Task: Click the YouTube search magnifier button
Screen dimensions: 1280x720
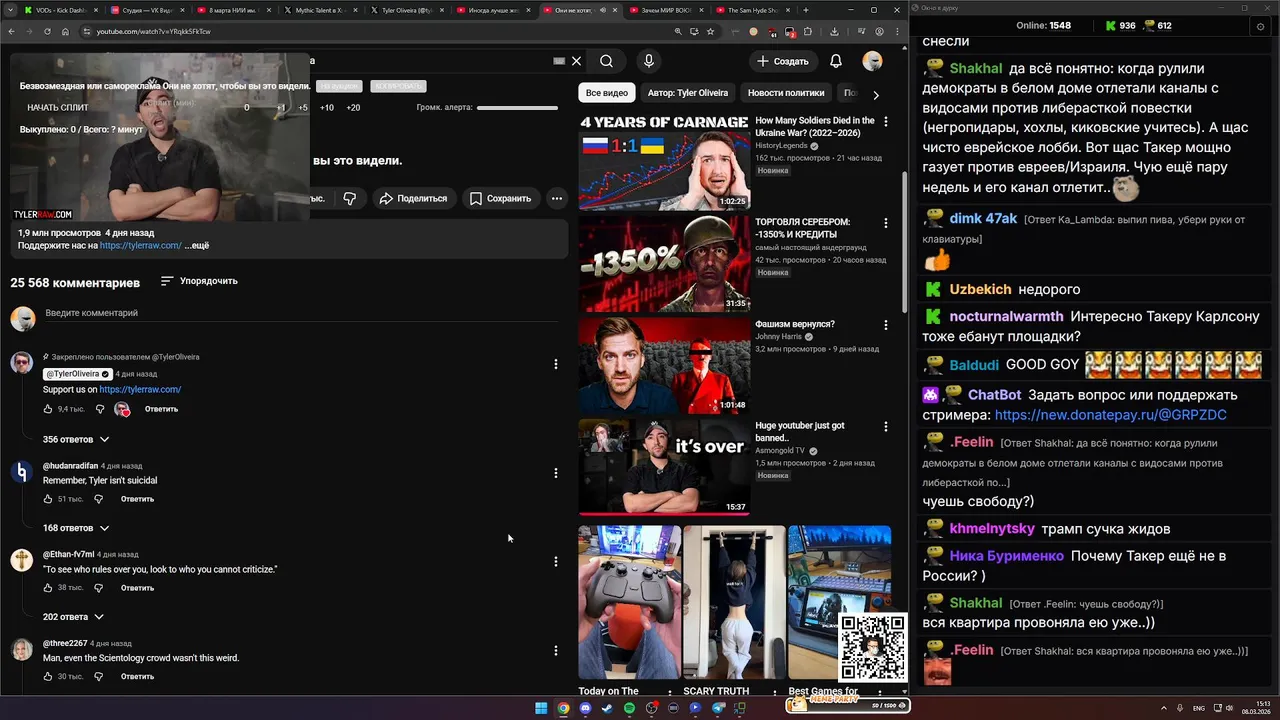Action: click(607, 61)
